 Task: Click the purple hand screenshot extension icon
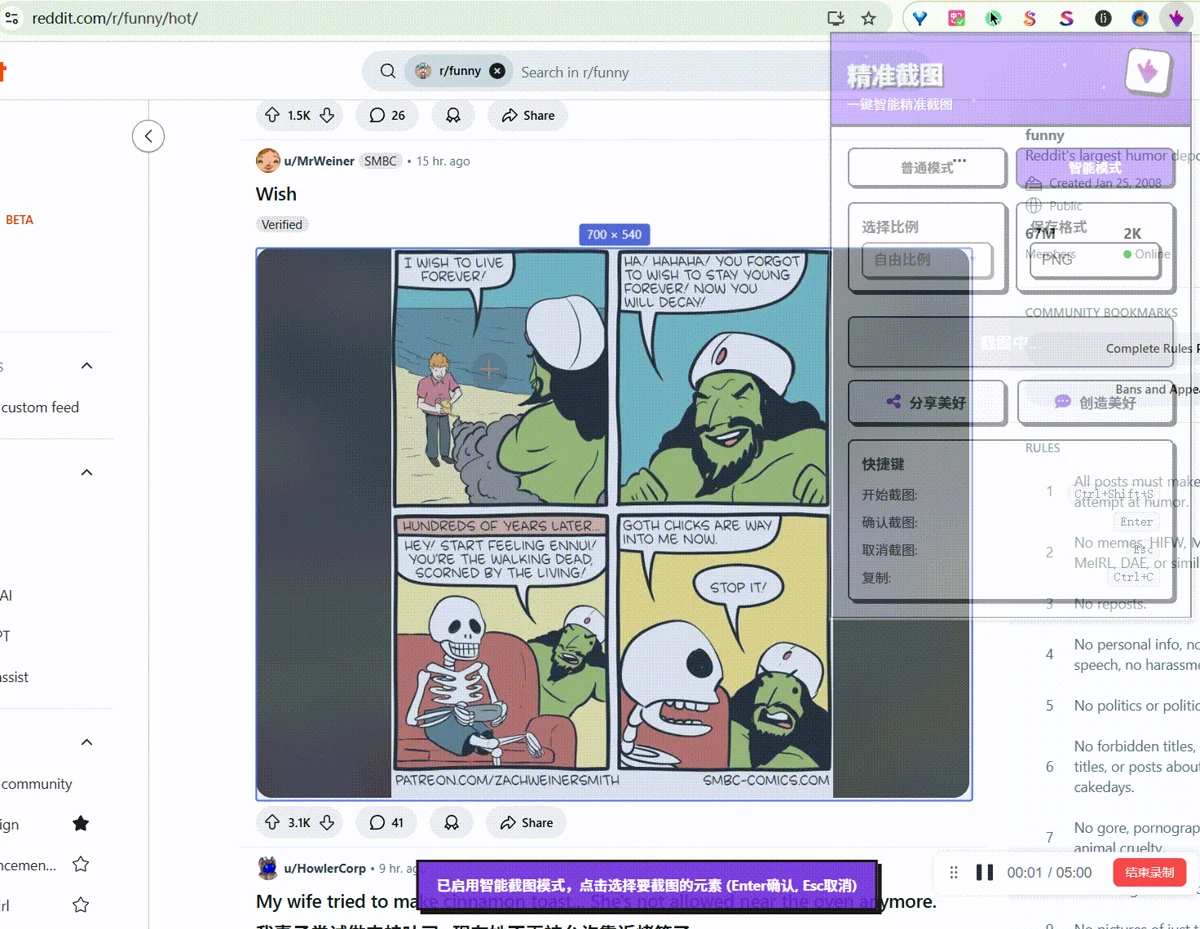click(x=1176, y=18)
